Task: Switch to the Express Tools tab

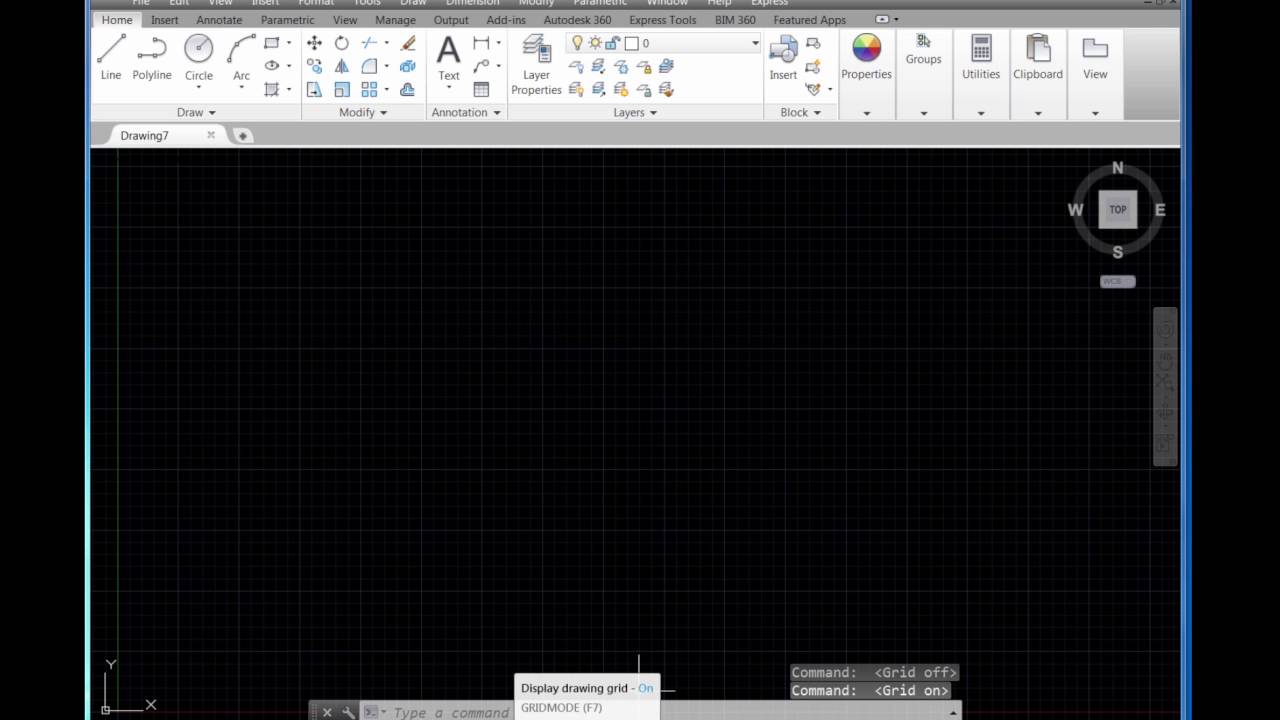Action: [x=663, y=20]
